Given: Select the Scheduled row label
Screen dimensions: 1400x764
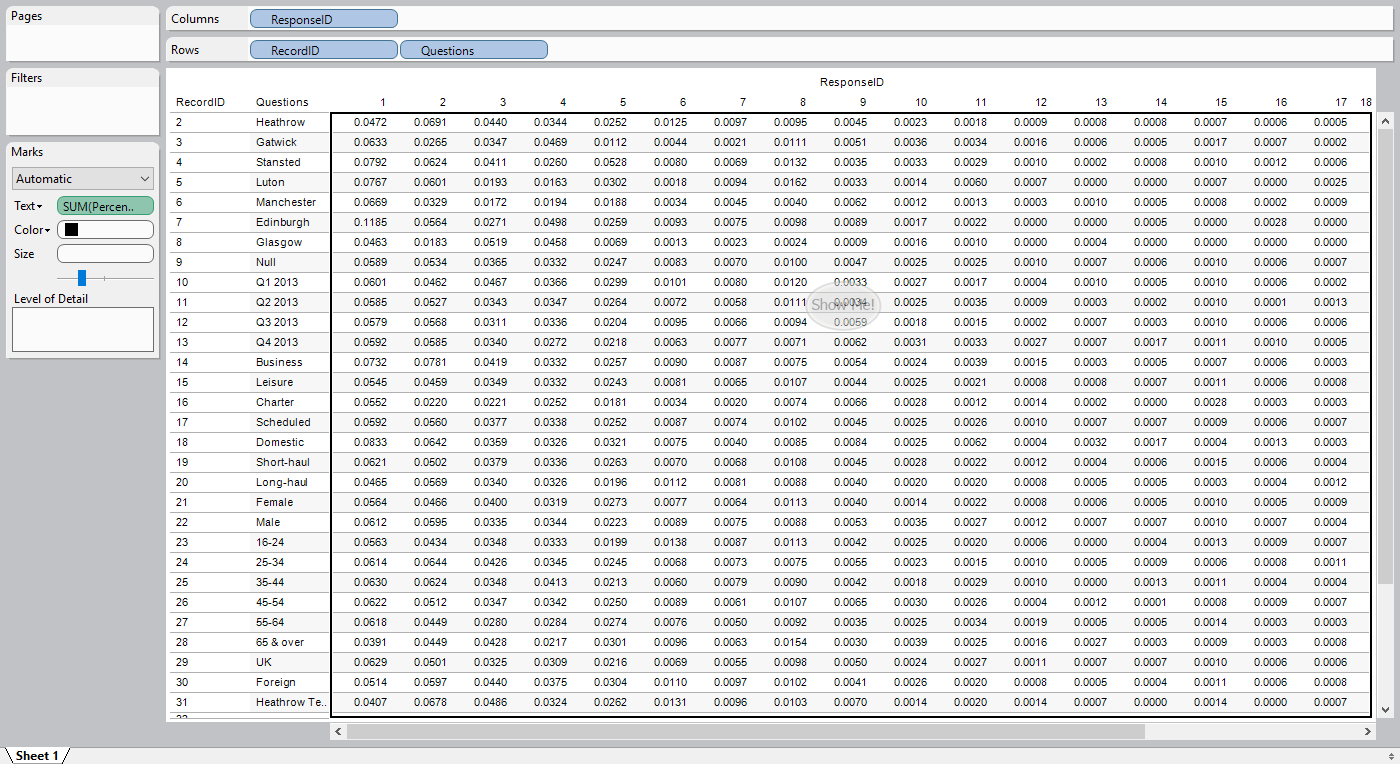Looking at the screenshot, I should [x=283, y=422].
